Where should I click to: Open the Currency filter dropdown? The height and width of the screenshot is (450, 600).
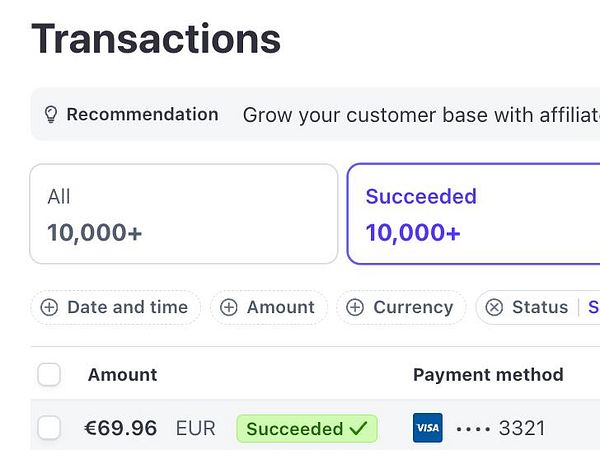click(412, 308)
